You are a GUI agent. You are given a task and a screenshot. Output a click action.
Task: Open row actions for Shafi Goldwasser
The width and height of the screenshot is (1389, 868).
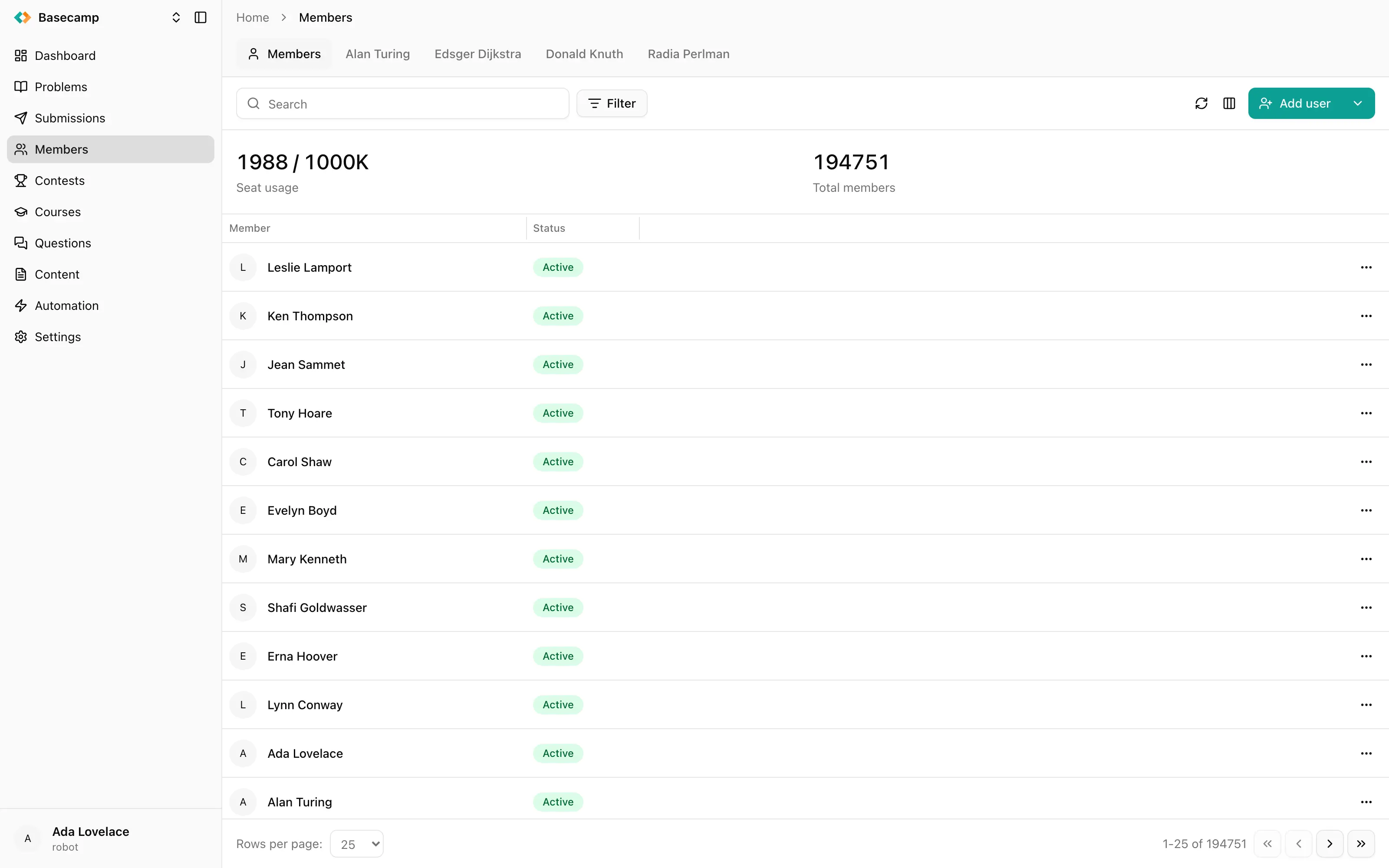tap(1366, 608)
